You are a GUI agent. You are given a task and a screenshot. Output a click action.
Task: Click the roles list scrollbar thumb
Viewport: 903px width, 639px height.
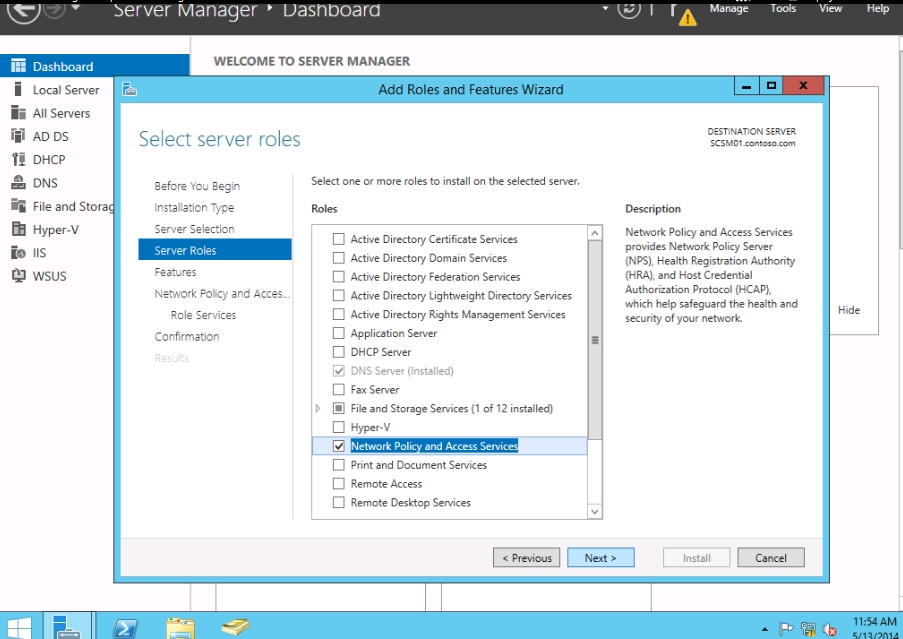(595, 340)
